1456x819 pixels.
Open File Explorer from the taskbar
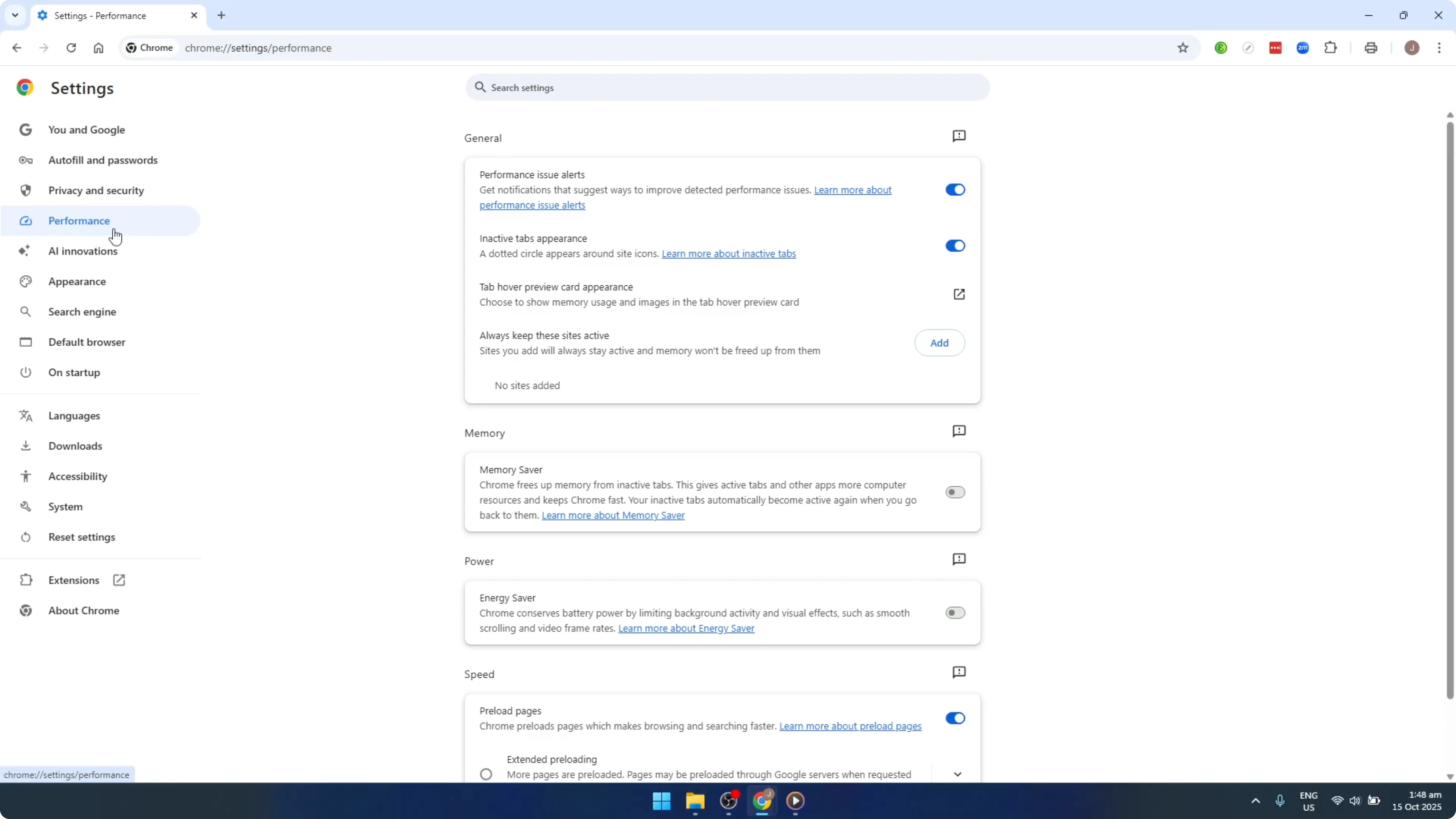click(695, 800)
